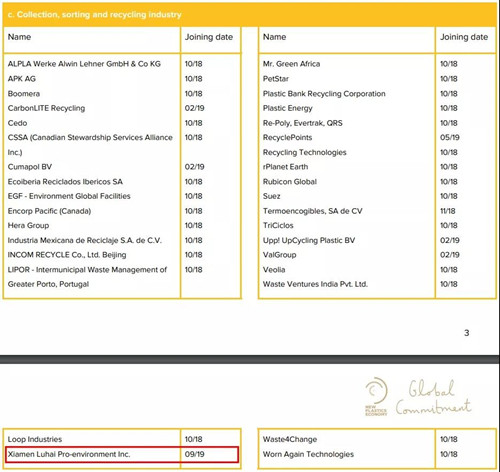Viewport: 500px width, 472px height.
Task: Select the '02/19' date beside CarbonLITE Recycling
Action: pos(195,108)
